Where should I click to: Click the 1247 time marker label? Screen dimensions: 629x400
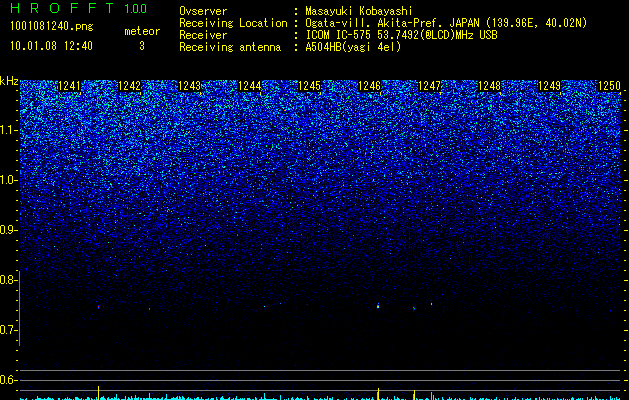[429, 86]
